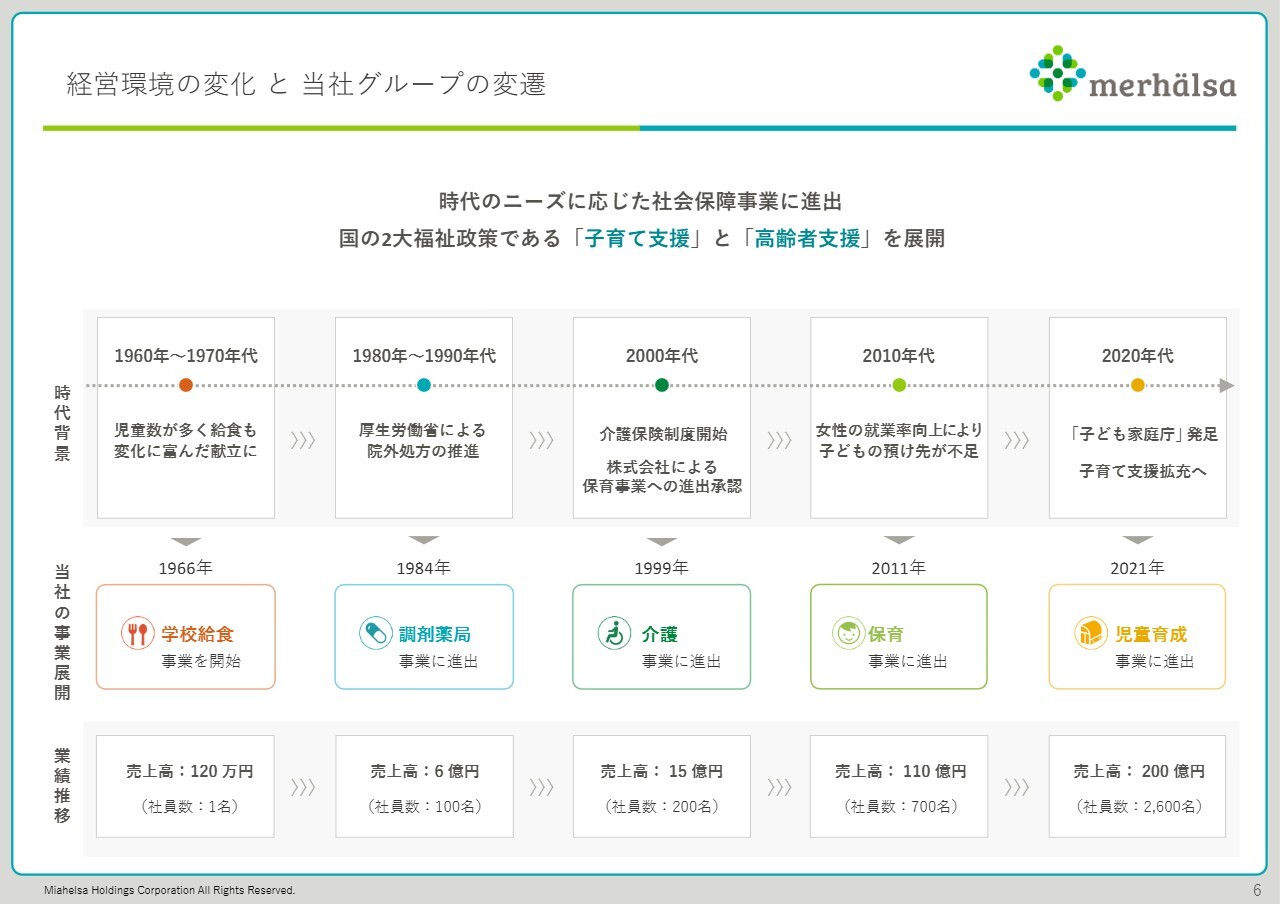Click the 社員数：700名 text
This screenshot has height=904, width=1280.
pos(900,806)
